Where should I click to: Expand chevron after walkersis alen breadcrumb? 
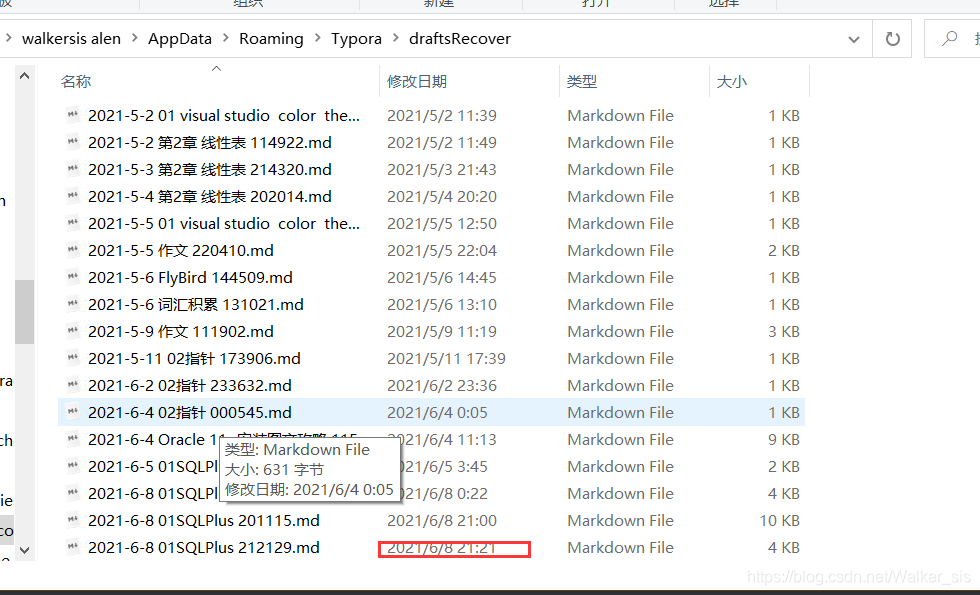coord(134,39)
